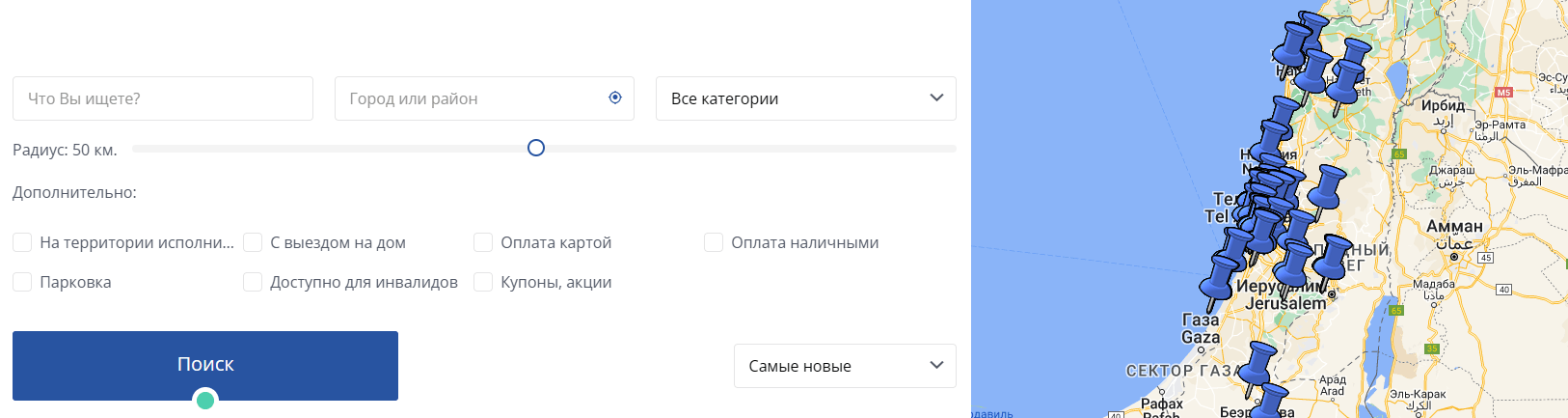Click the radius slider handle

[536, 148]
